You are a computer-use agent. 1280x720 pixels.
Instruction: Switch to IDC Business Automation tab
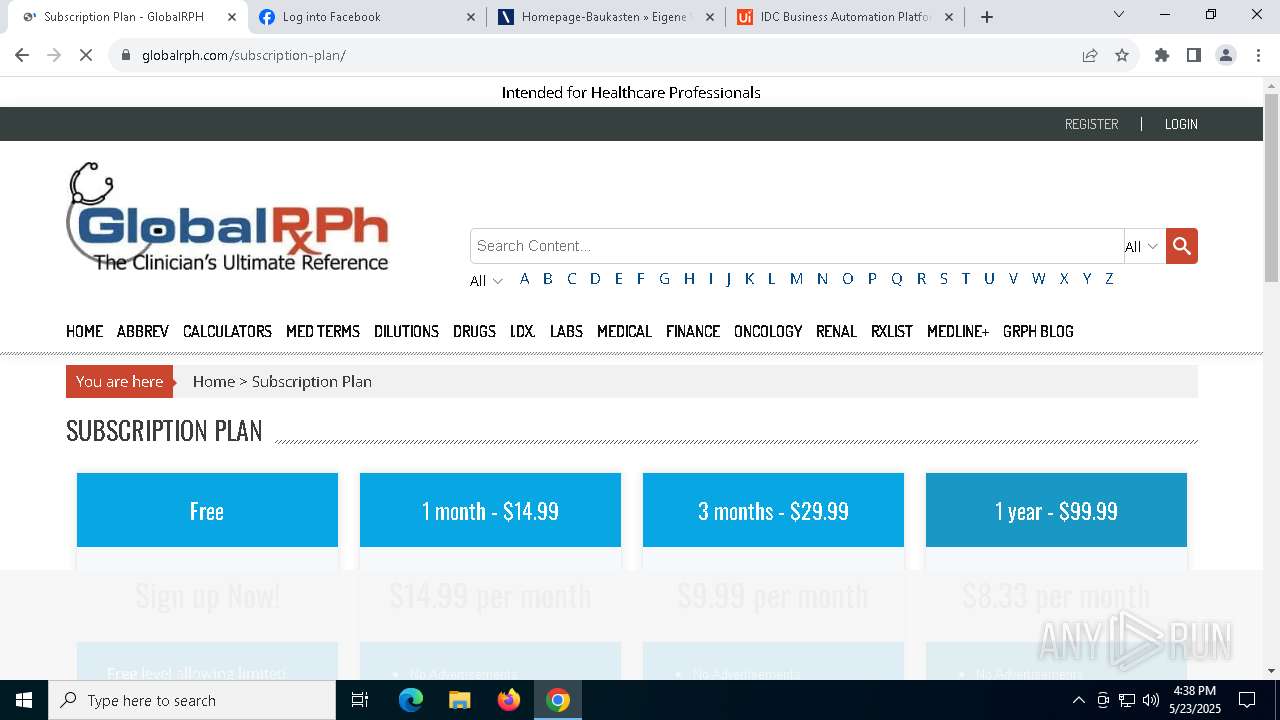coord(846,16)
